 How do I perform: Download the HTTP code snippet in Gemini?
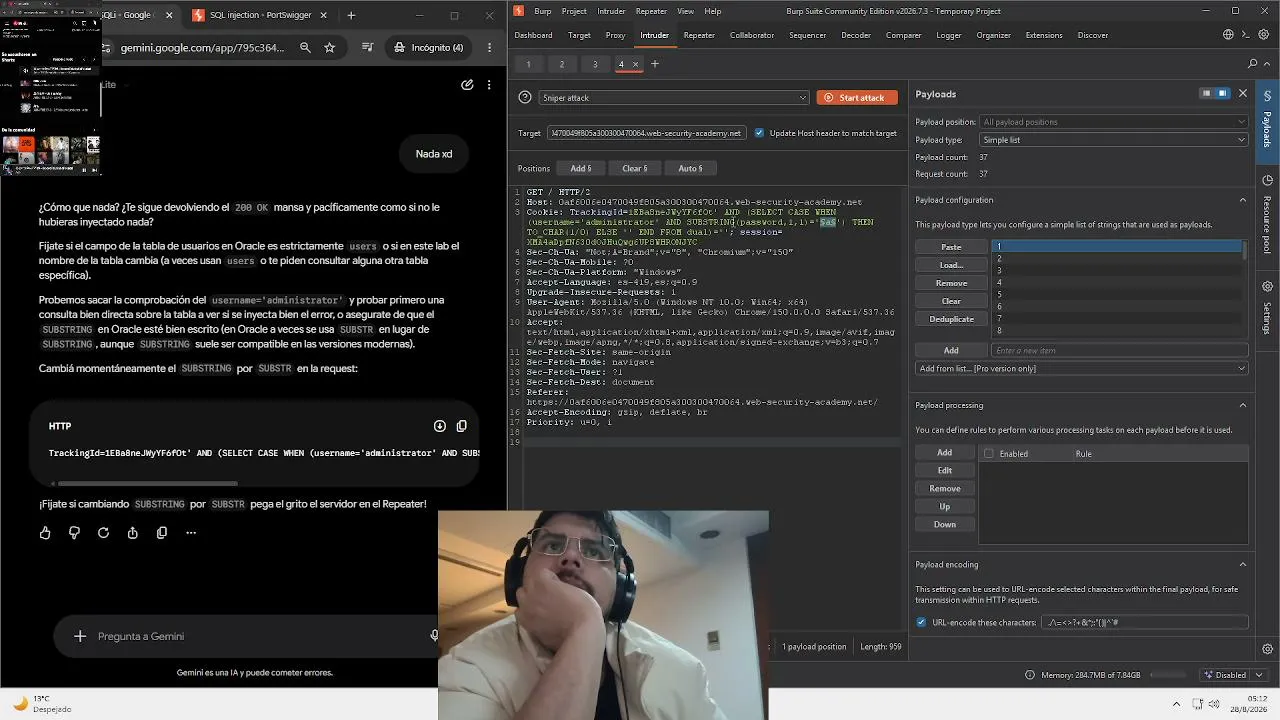point(440,426)
